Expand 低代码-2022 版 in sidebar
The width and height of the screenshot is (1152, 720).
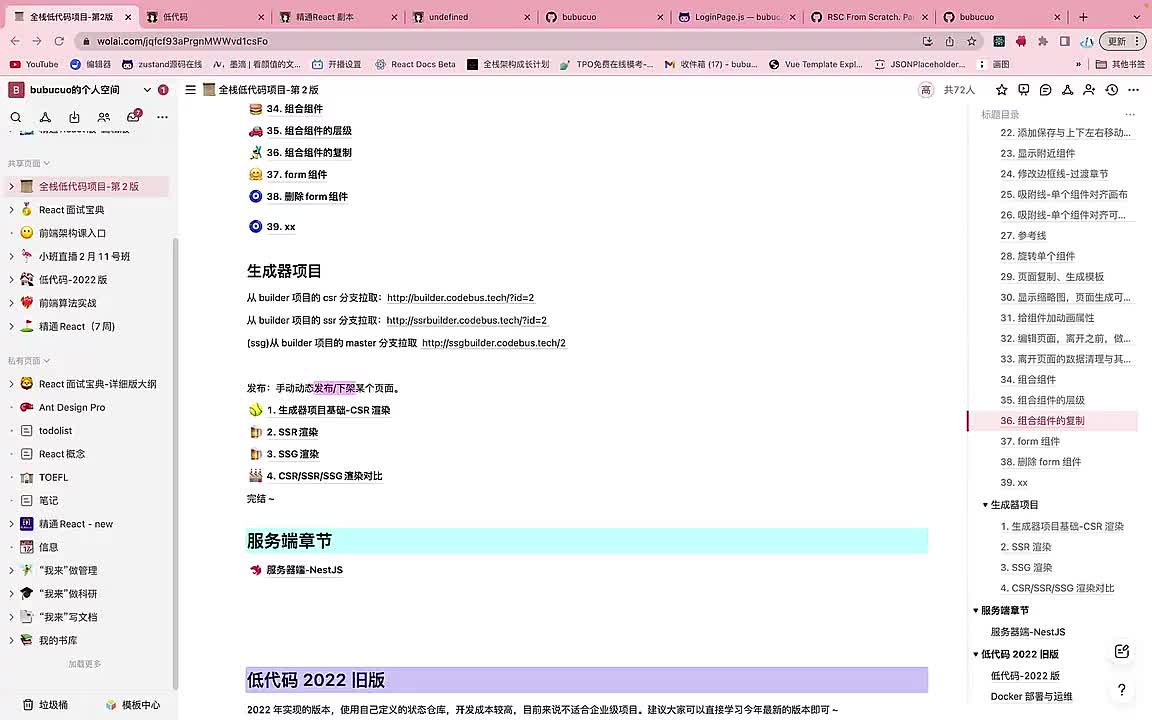coord(11,280)
